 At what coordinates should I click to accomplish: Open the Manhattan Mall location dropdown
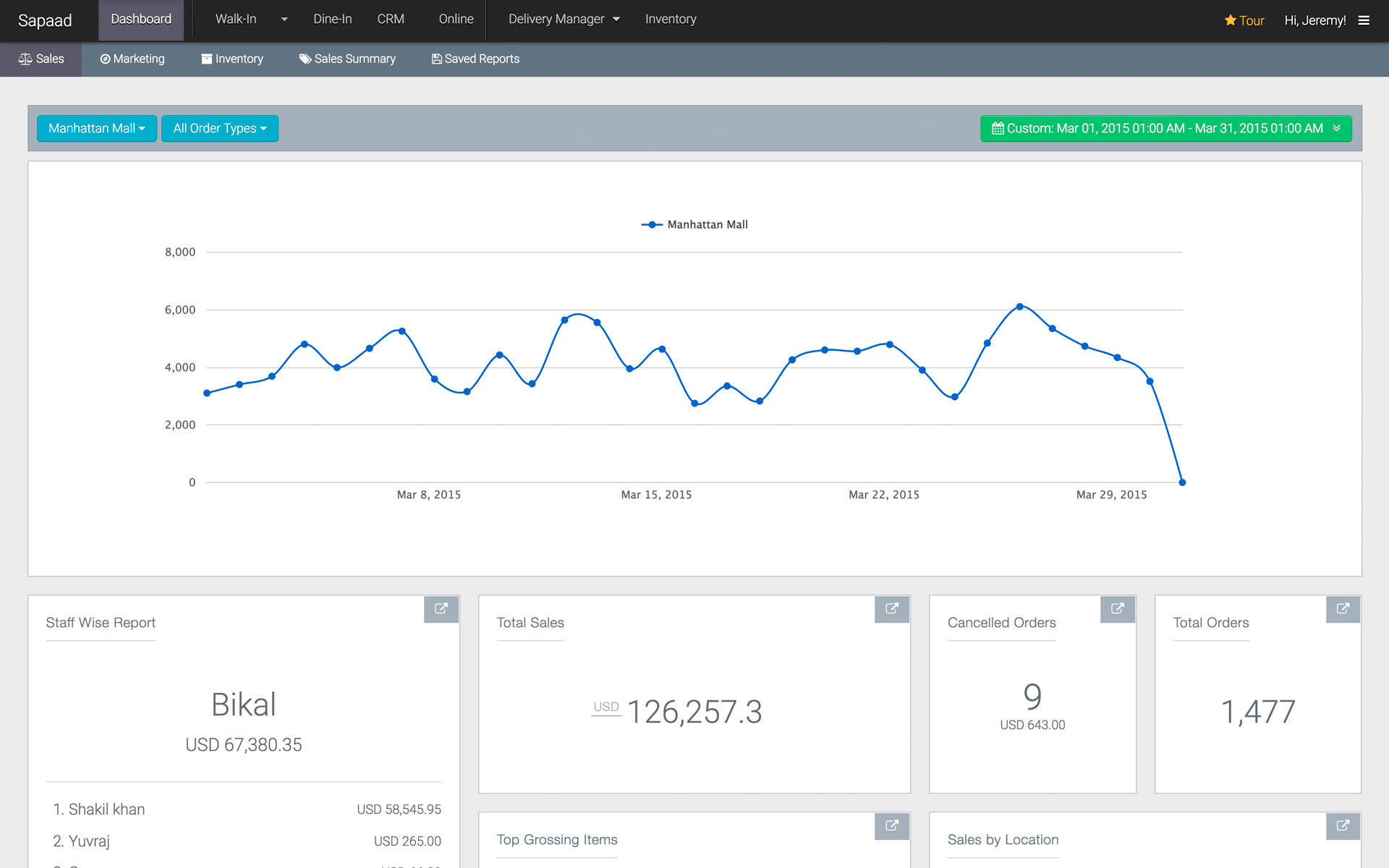click(96, 128)
